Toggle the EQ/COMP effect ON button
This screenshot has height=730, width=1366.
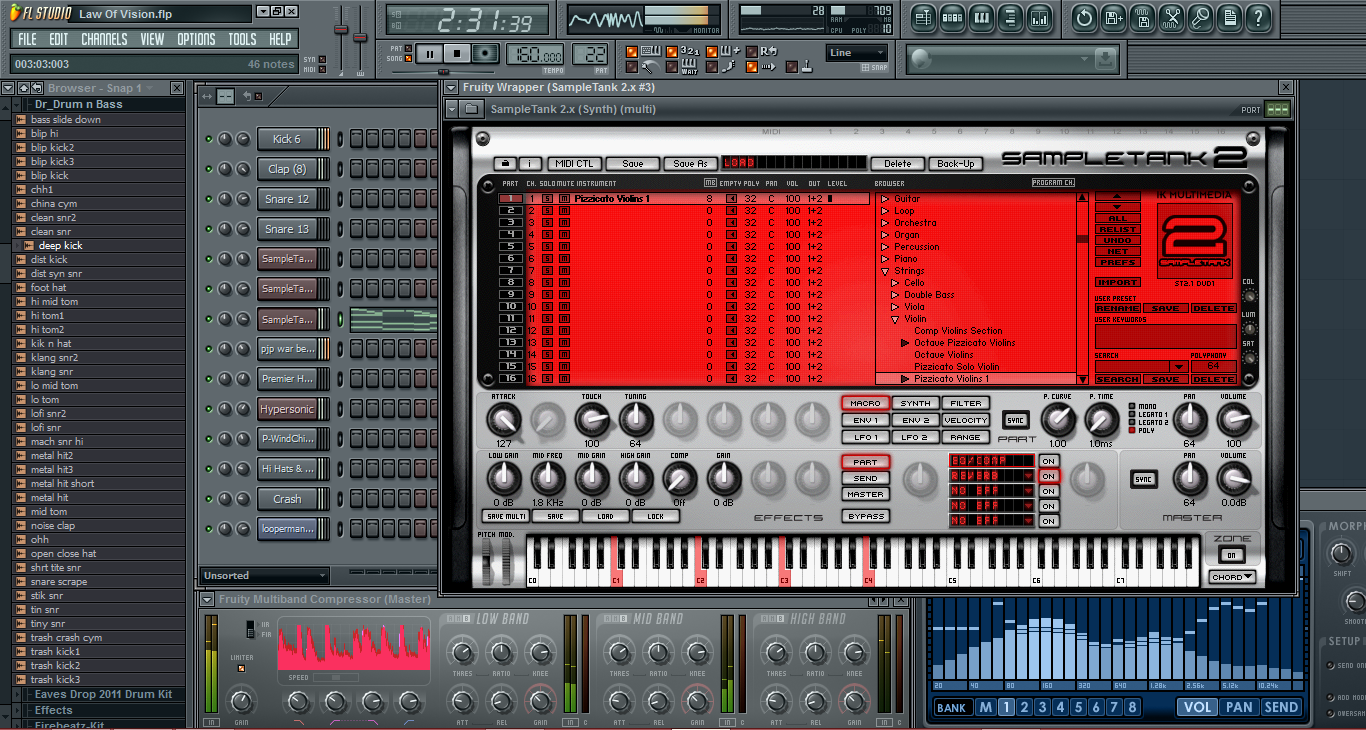tap(1048, 461)
